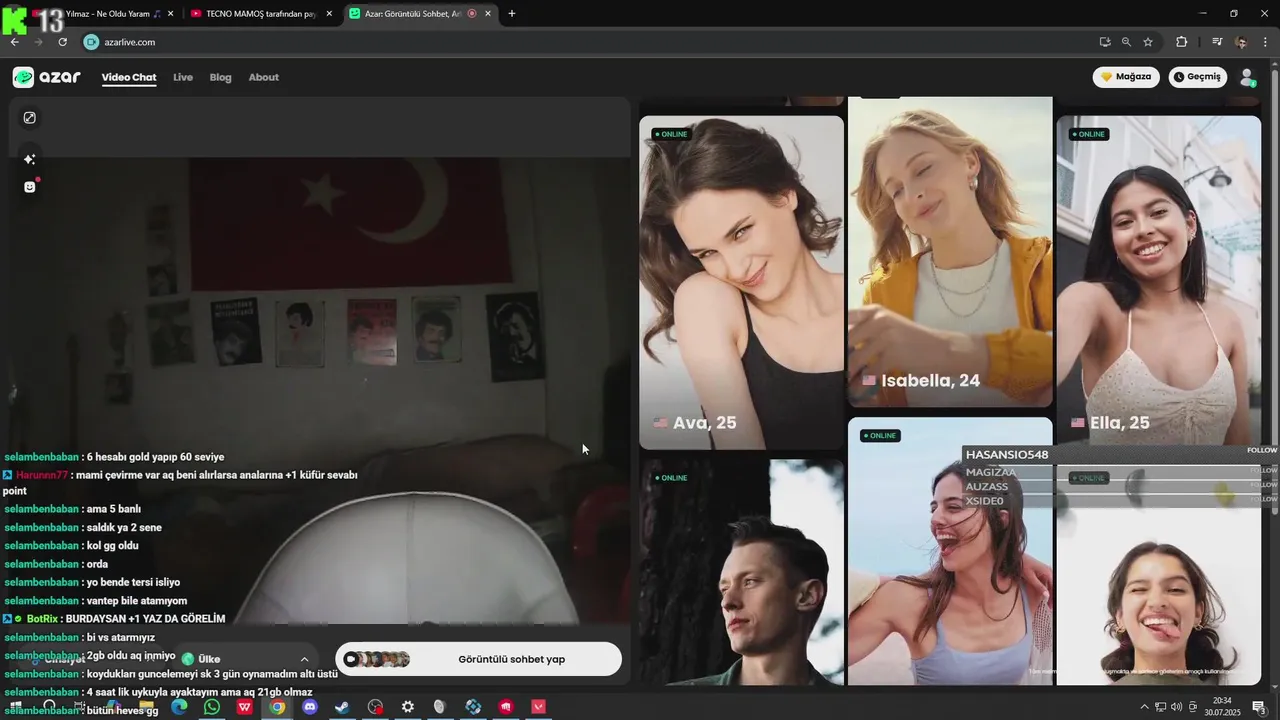This screenshot has height=720, width=1280.
Task: Open the laughing woman card below Isabella
Action: [x=950, y=552]
